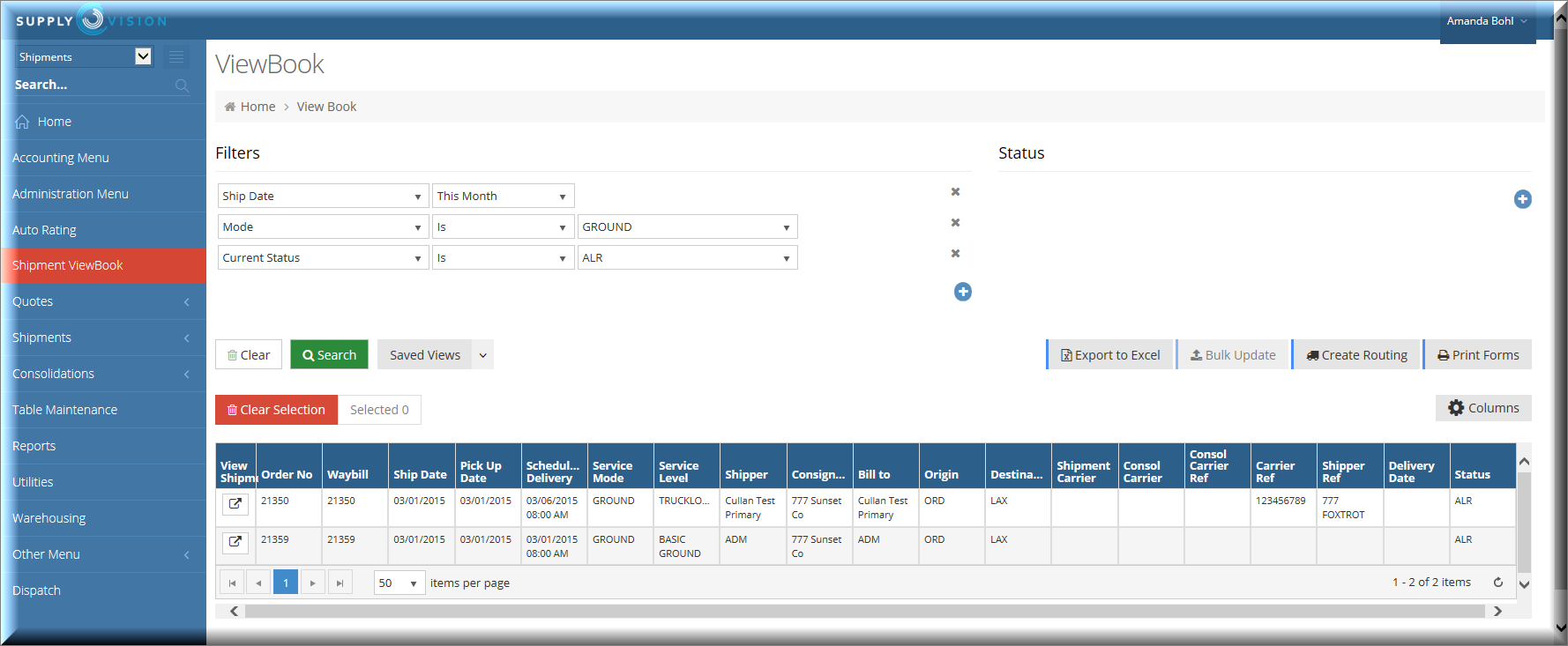The image size is (1568, 646).
Task: Click the Home icon in breadcrumb
Action: [x=230, y=107]
